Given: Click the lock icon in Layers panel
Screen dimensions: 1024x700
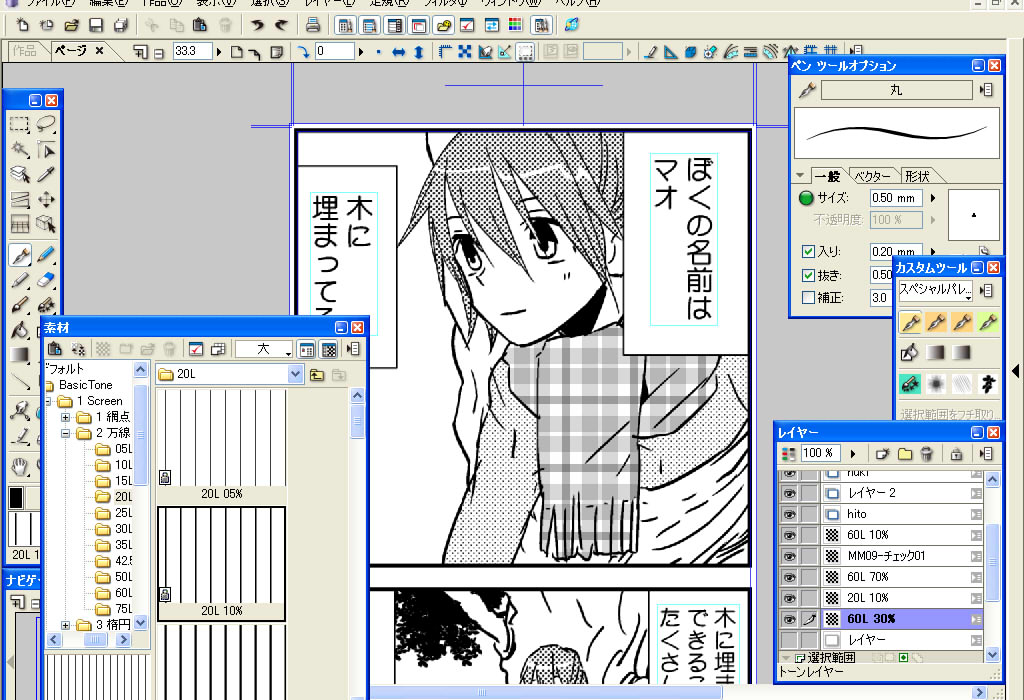Looking at the screenshot, I should pos(956,453).
